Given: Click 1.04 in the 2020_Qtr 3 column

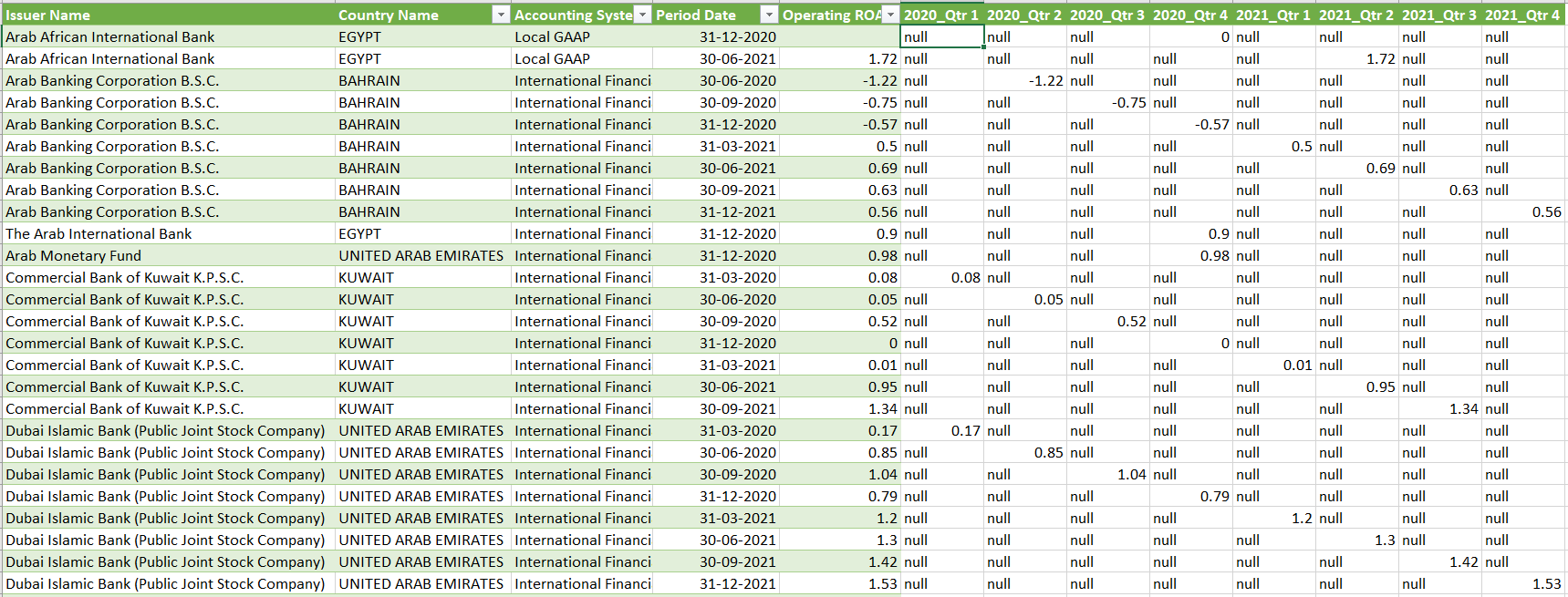Looking at the screenshot, I should 1108,474.
